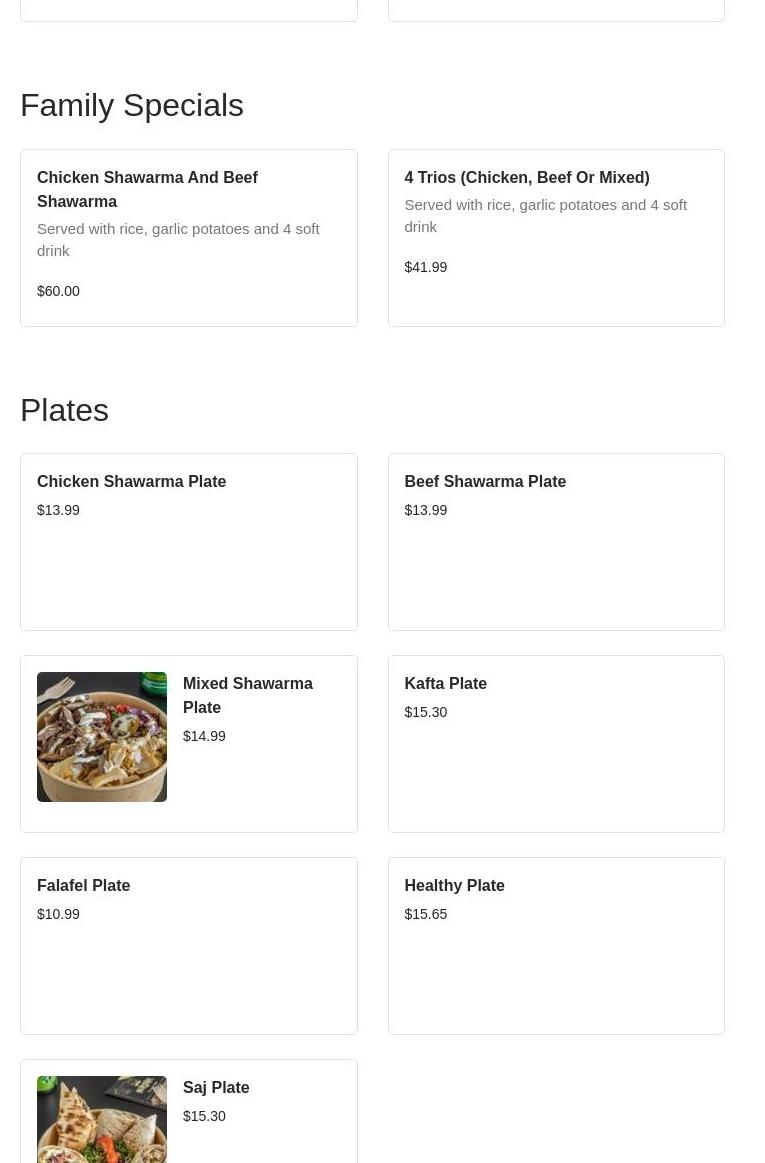This screenshot has height=1163, width=765.
Task: Click the $10.99 Falafel Plate price
Action: point(58,914)
